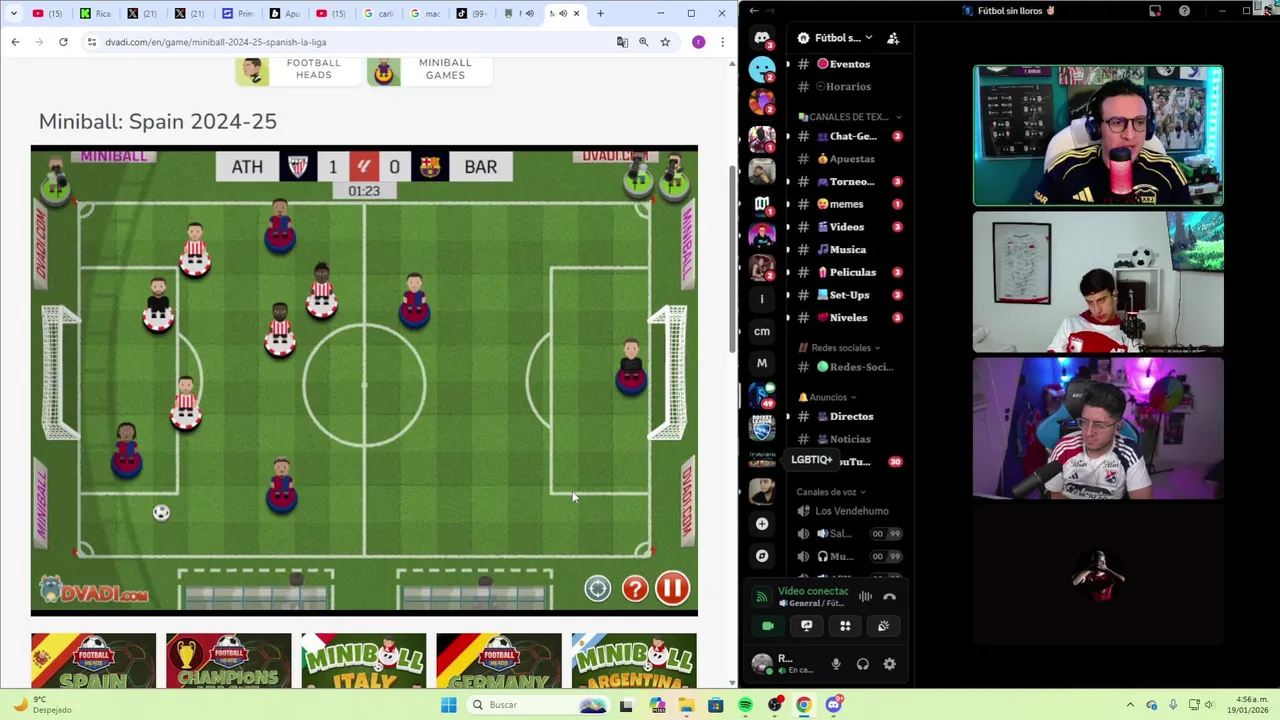Toggle Discord camera on/off
The width and height of the screenshot is (1280, 720).
tap(768, 626)
